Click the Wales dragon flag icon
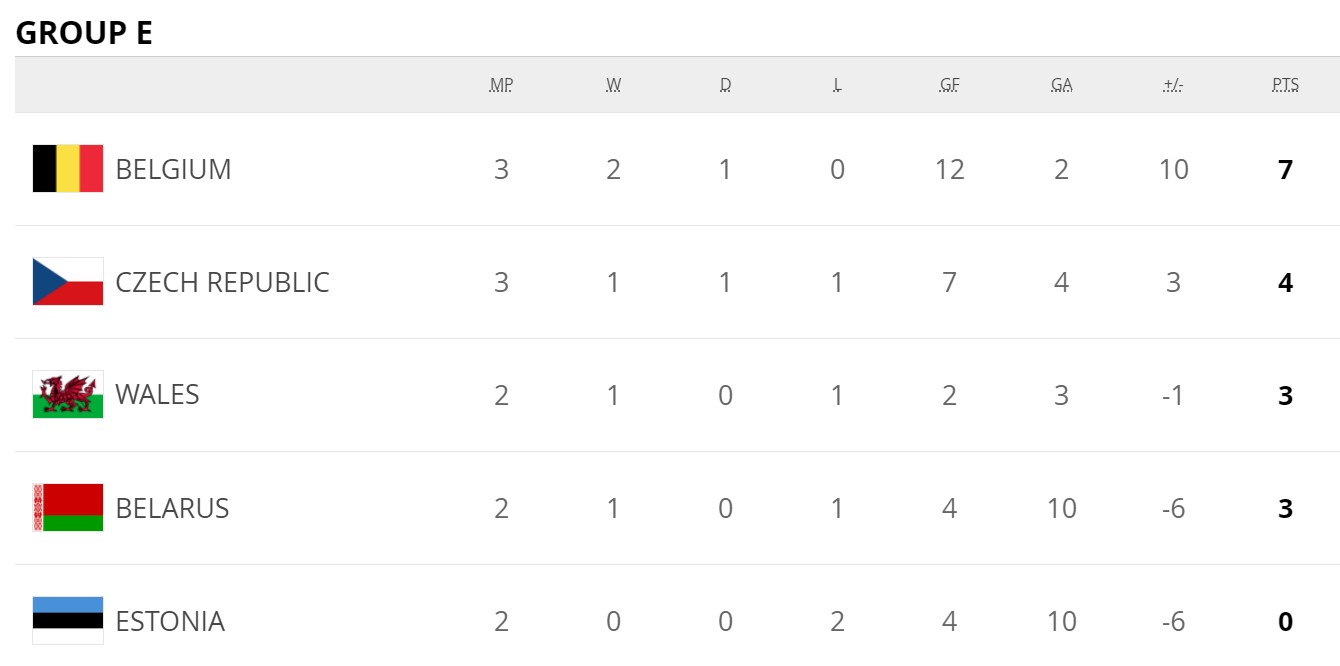Image resolution: width=1340 pixels, height=666 pixels. click(68, 395)
